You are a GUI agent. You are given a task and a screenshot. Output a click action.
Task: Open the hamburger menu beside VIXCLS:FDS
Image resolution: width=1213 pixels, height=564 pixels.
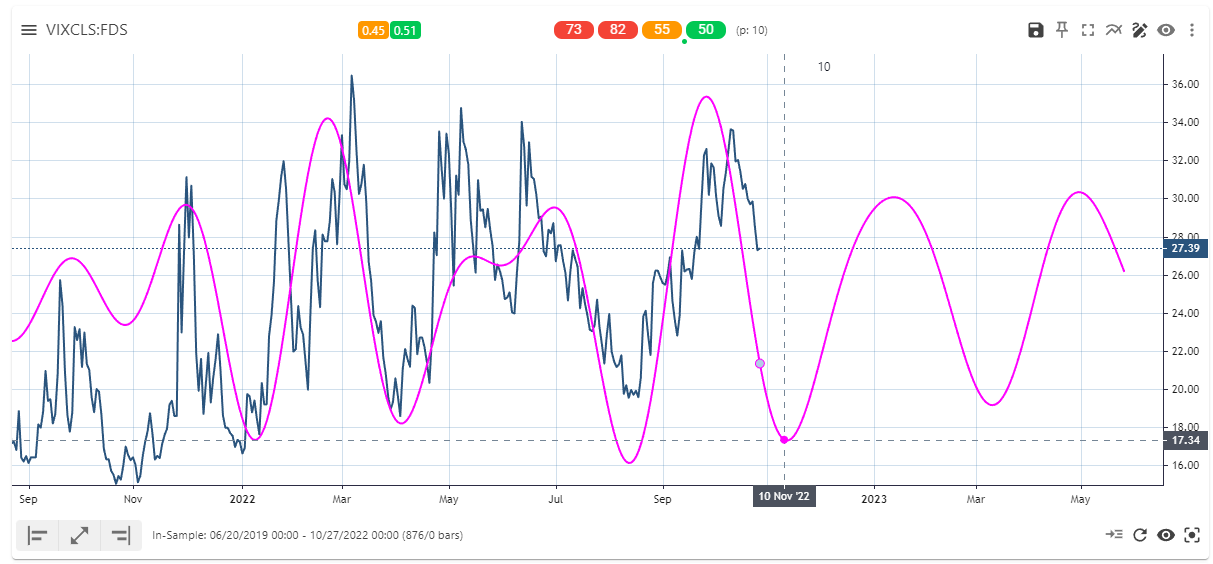point(29,30)
